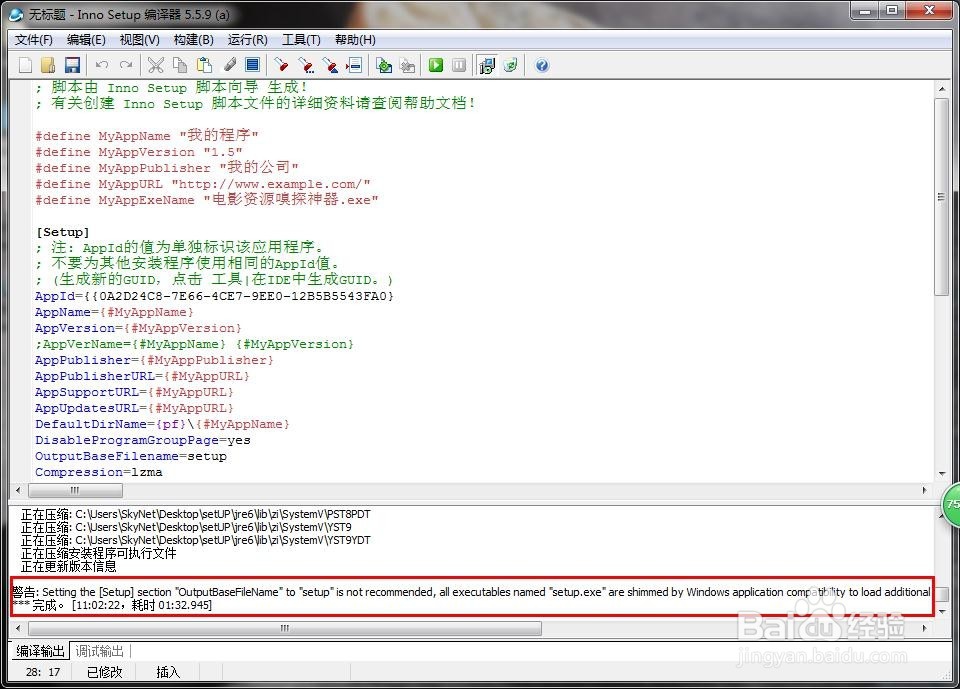
Task: Click the warning output line about setup.exe
Action: coord(471,592)
